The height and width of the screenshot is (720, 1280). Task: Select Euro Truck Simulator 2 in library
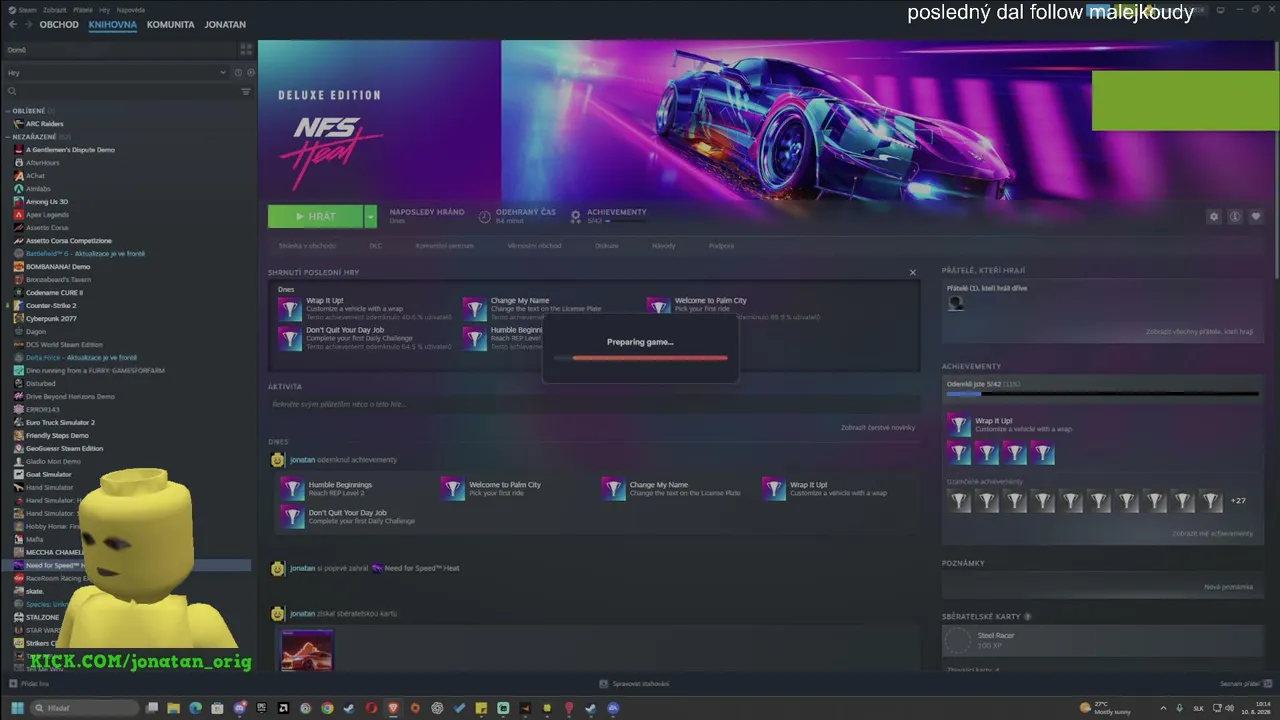point(60,423)
